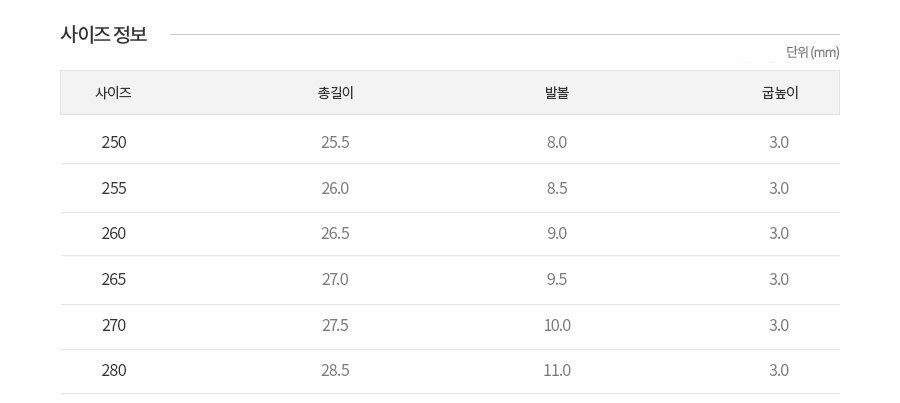Select the size 270 row label
Viewport: 900px width, 403px height.
coord(114,325)
